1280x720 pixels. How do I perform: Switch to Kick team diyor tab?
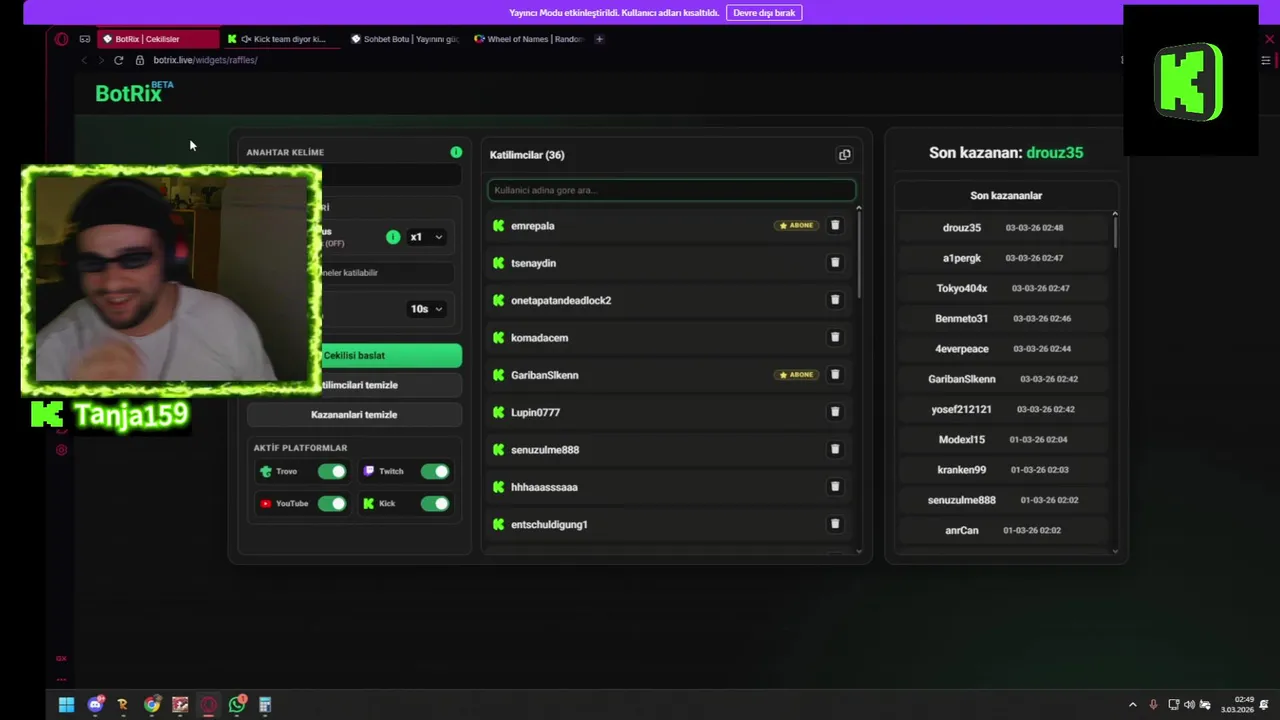282,39
